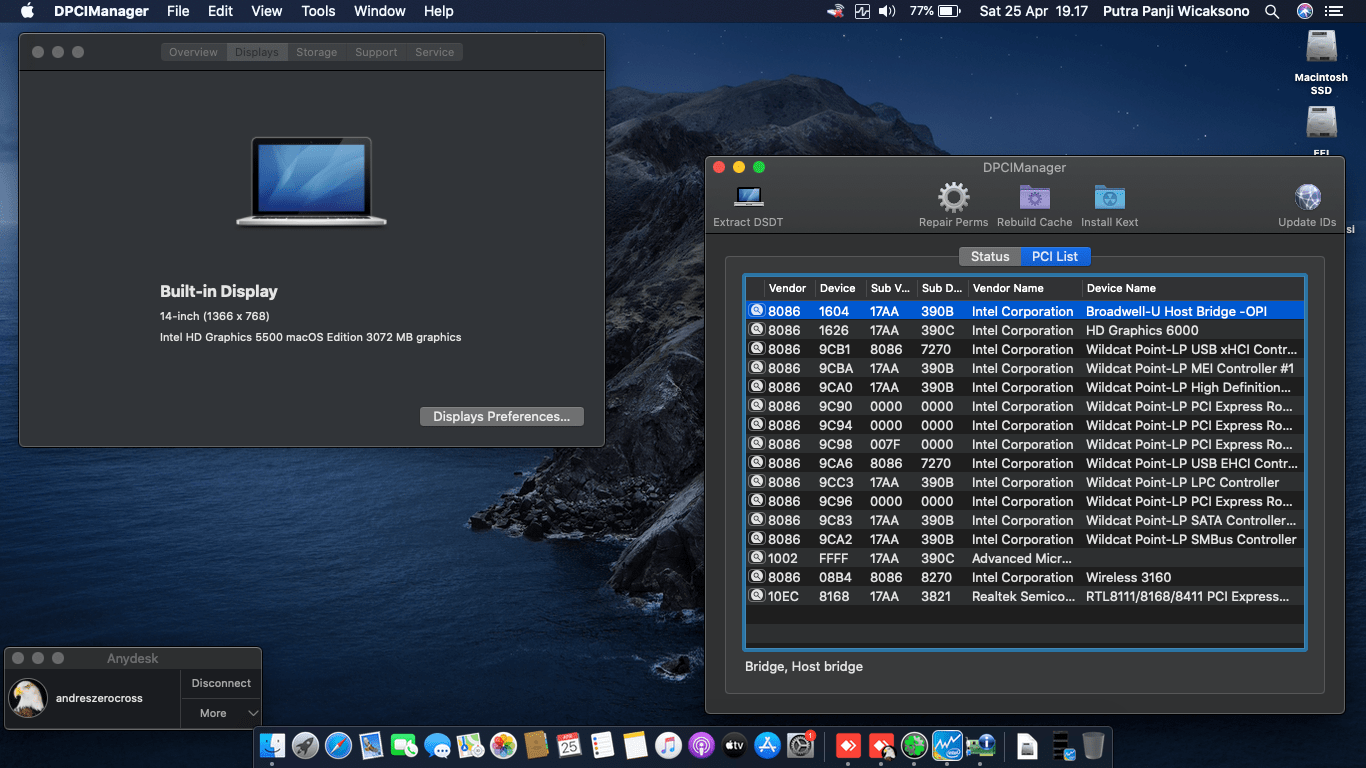Open App Store from the Dock
This screenshot has width=1366, height=768.
coord(767,745)
